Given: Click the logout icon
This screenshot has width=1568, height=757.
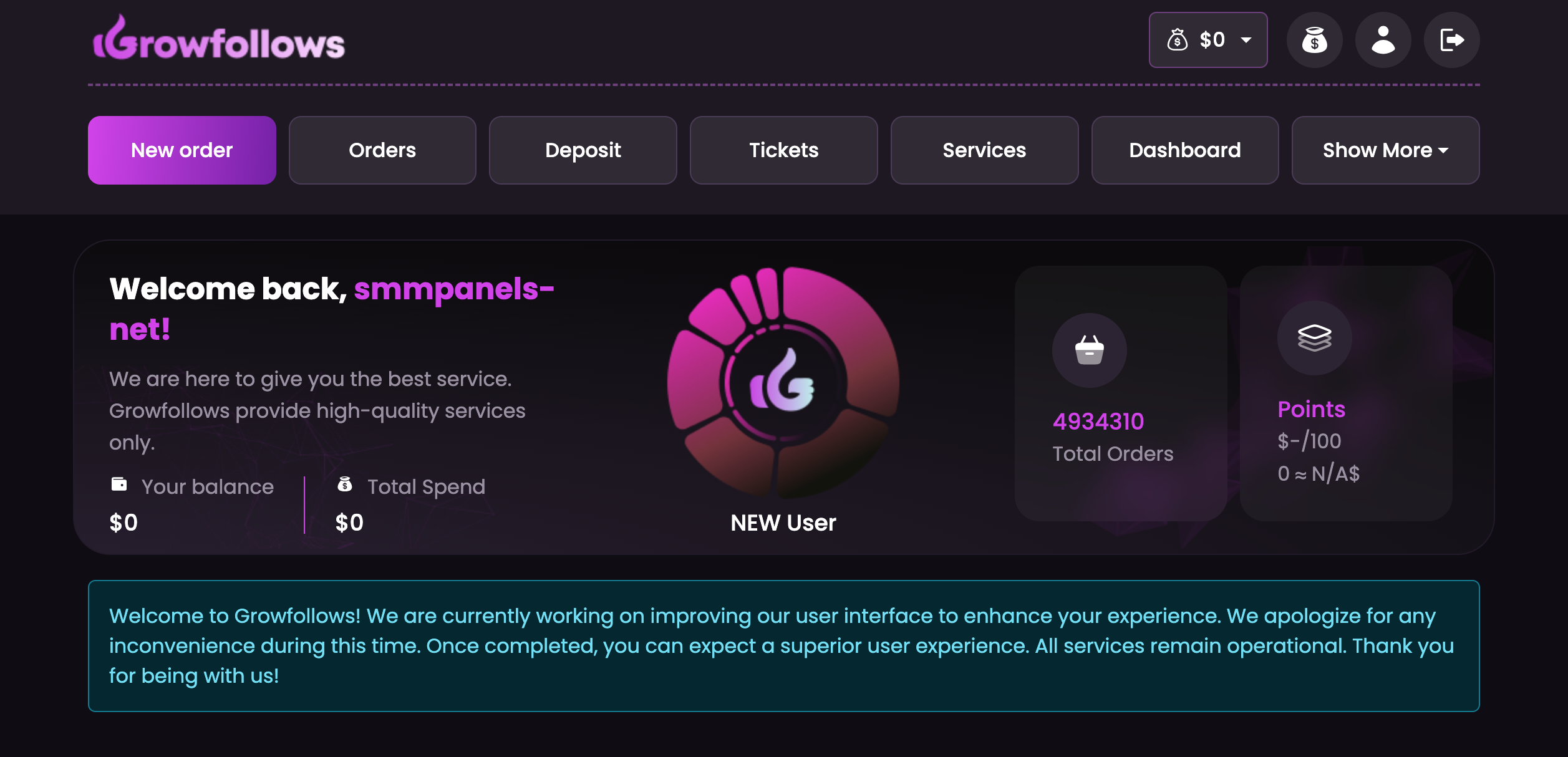Looking at the screenshot, I should coord(1451,40).
